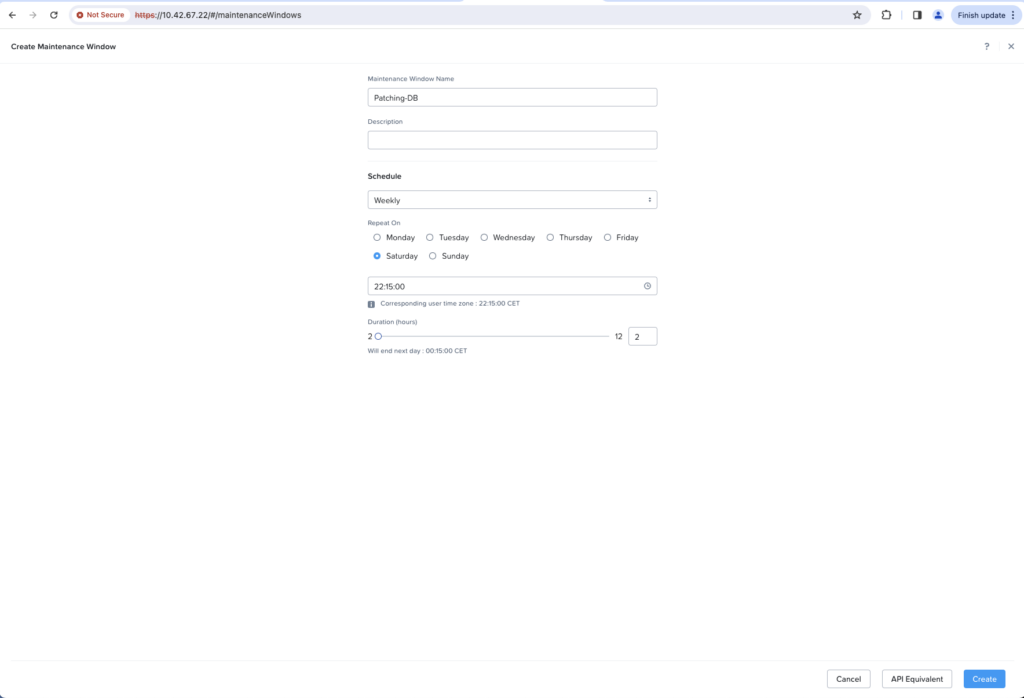1024x698 pixels.
Task: Click the Cancel button
Action: (848, 679)
